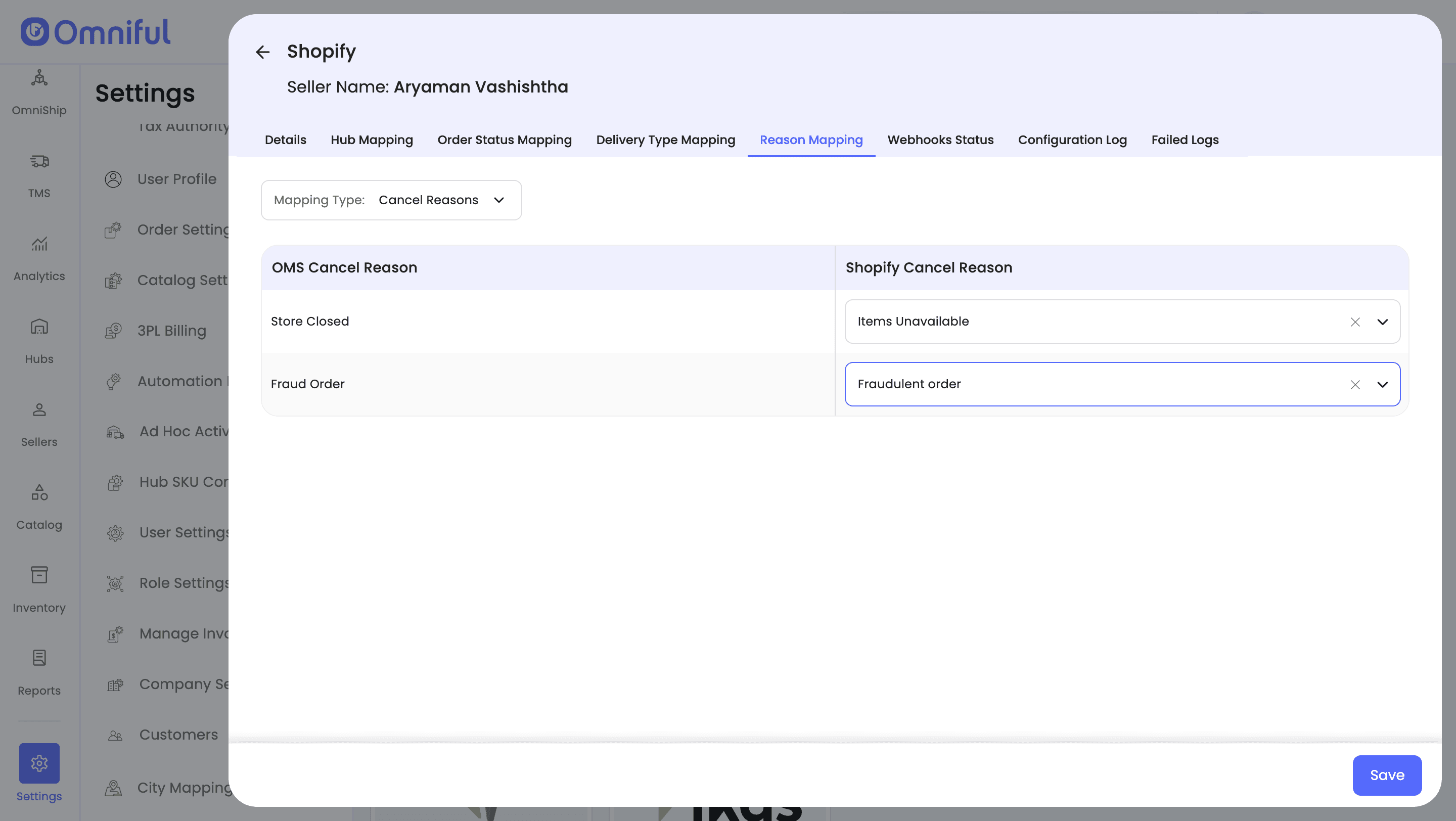Screen dimensions: 1456x821
Task: Expand Fraud Order Shopify reason dropdown
Action: [1383, 384]
